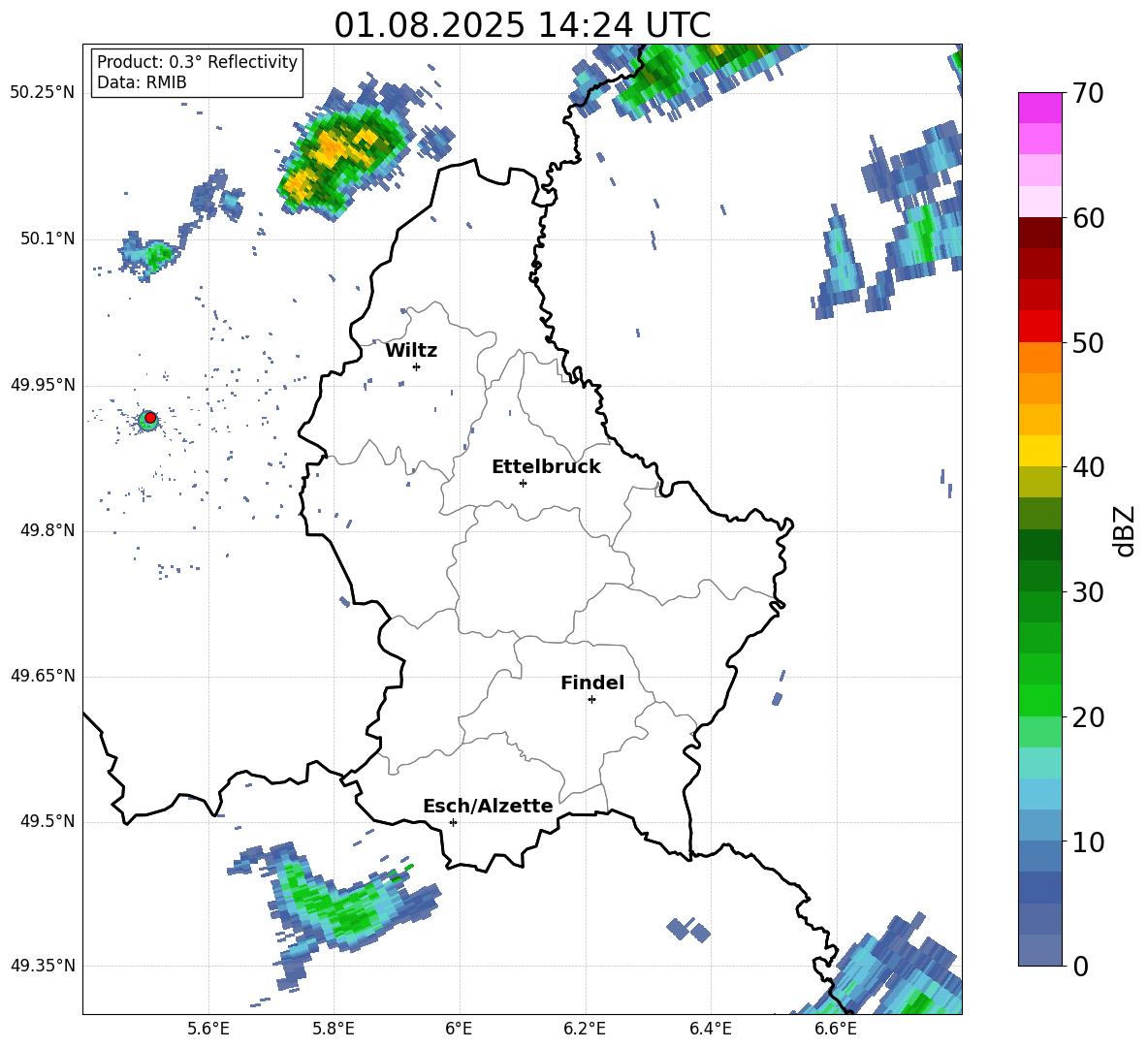Click the 6.4°E longitude tick label

tap(710, 1029)
